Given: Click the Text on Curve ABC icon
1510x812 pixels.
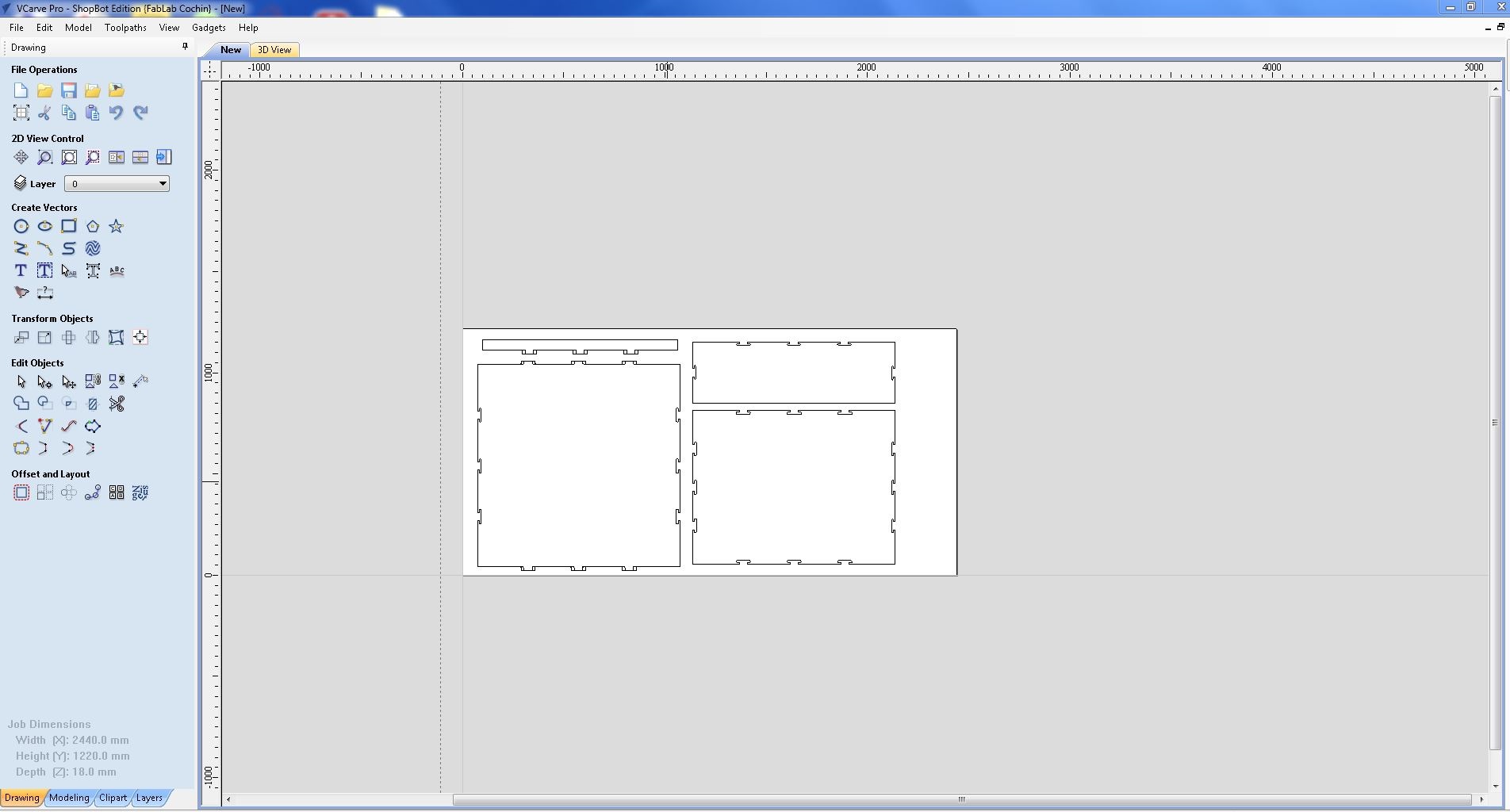Looking at the screenshot, I should pos(117,271).
